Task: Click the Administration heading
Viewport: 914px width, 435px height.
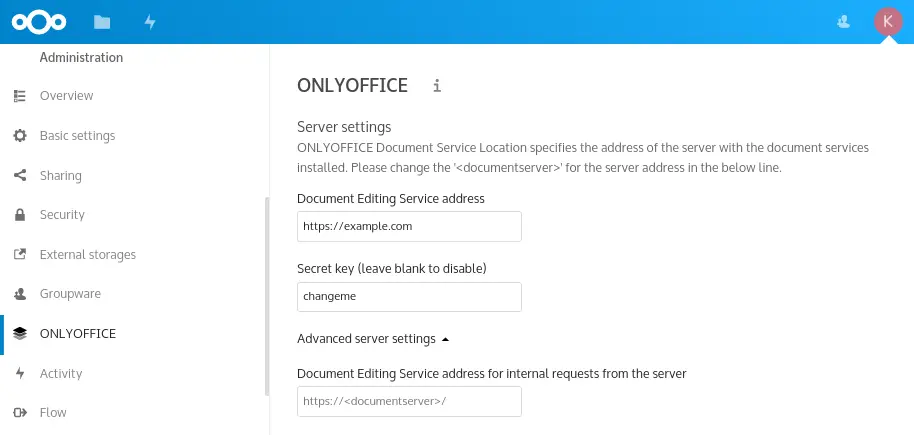Action: click(81, 58)
